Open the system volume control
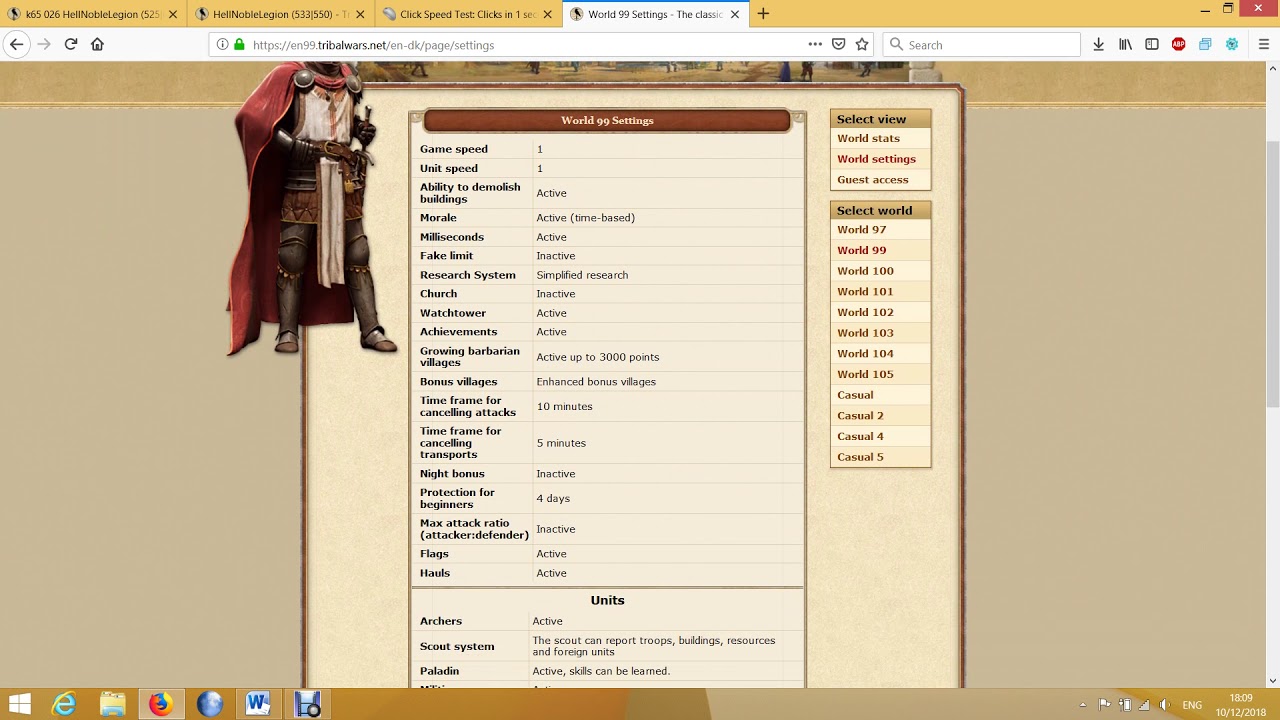This screenshot has height=720, width=1280. point(1164,705)
